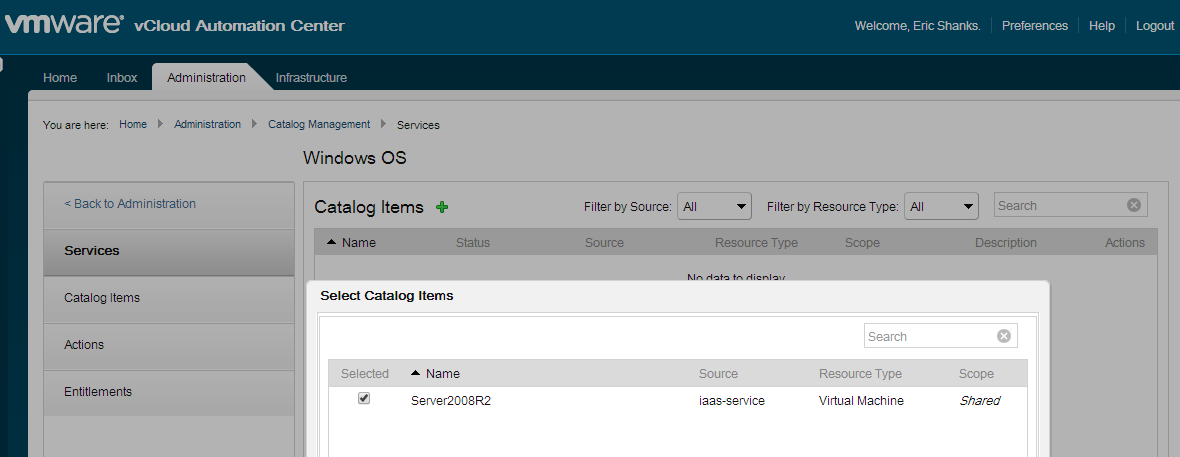
Task: Sort Catalog Items by Resource Type column
Action: [756, 242]
